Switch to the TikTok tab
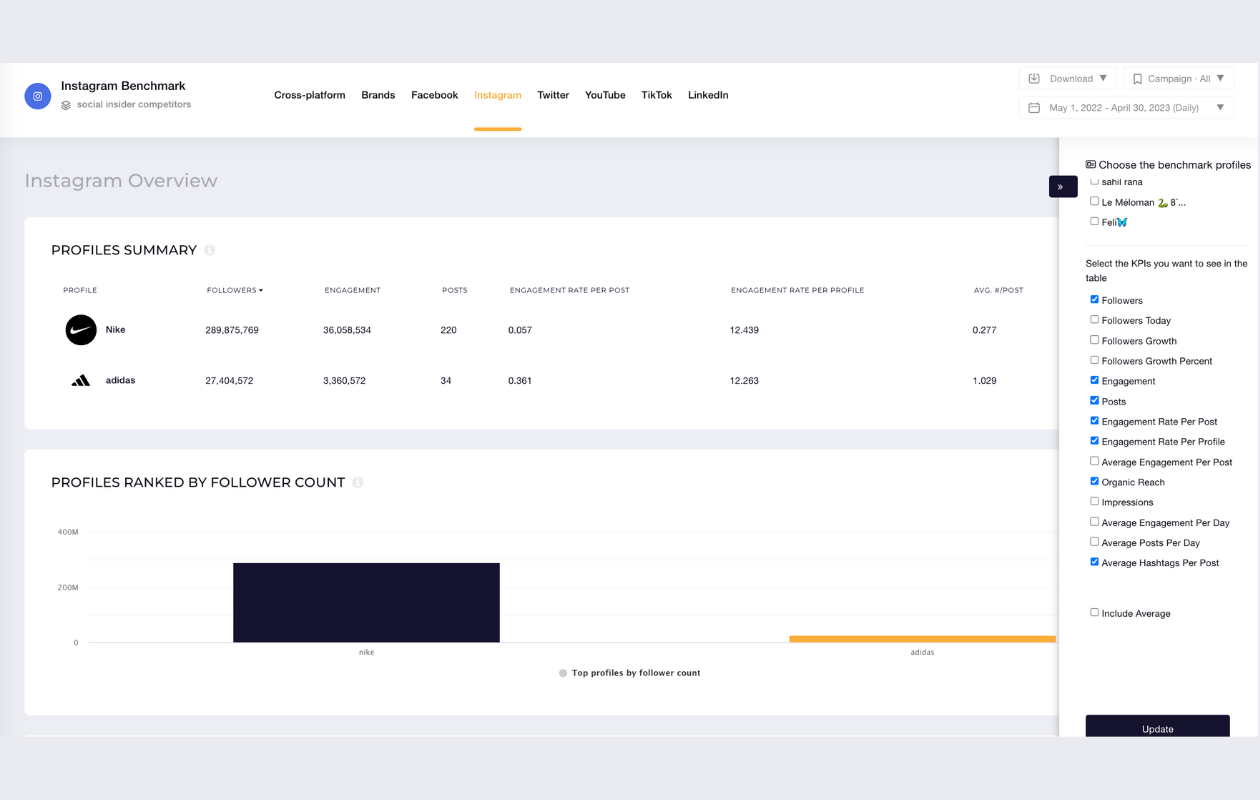 point(657,95)
